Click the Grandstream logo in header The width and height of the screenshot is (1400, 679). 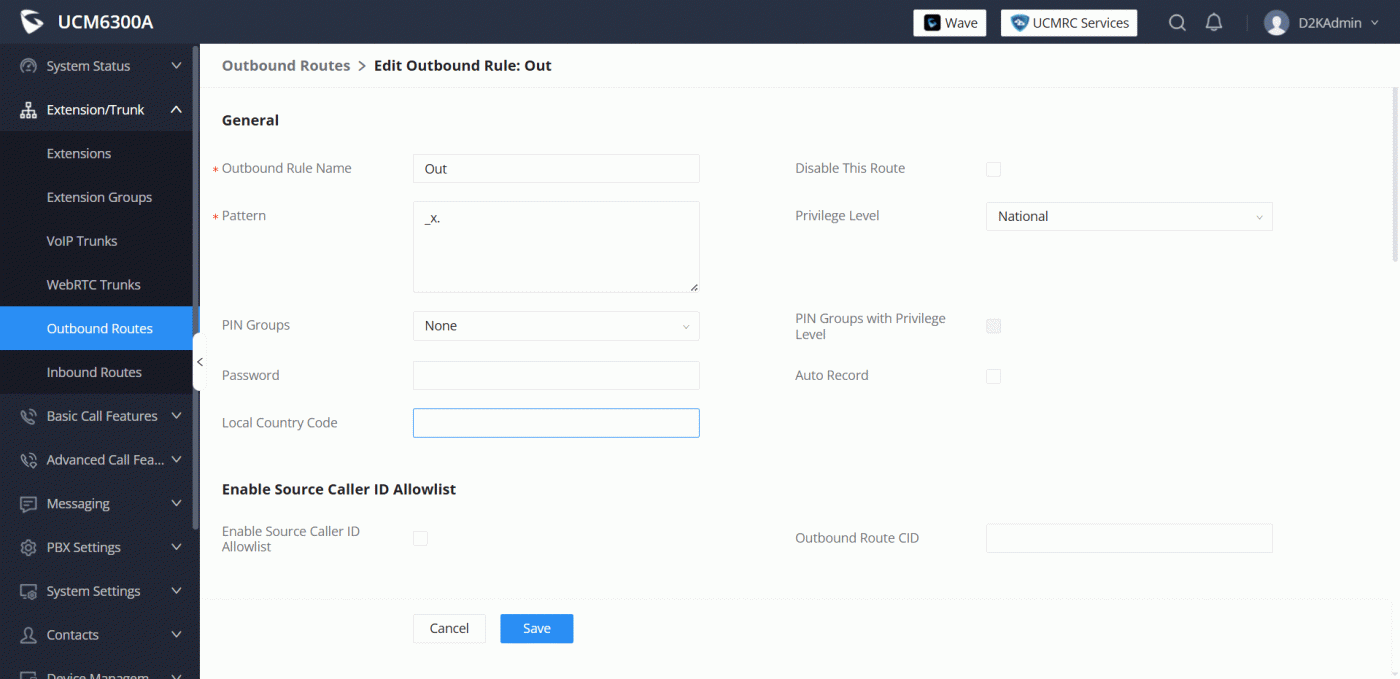coord(32,22)
